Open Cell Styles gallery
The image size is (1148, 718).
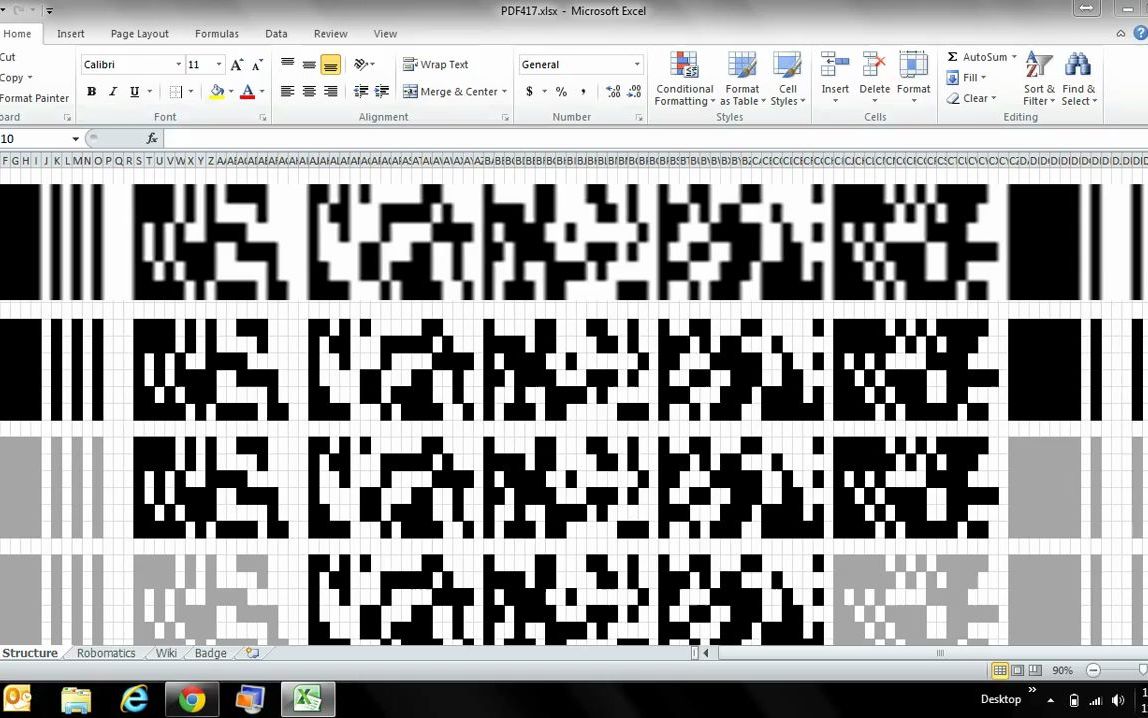[788, 80]
